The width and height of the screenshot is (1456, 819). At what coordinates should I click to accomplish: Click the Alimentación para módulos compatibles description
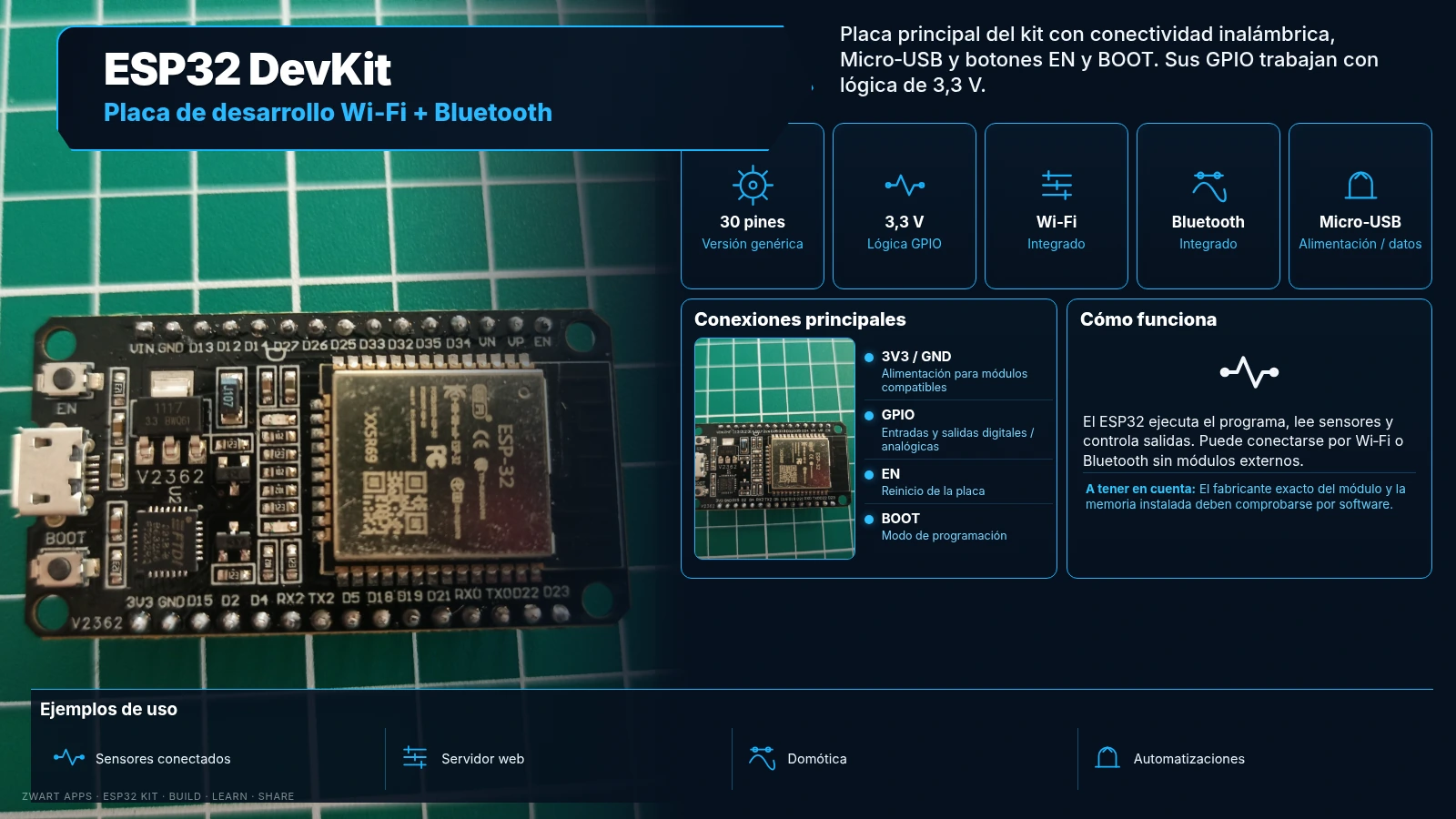955,380
